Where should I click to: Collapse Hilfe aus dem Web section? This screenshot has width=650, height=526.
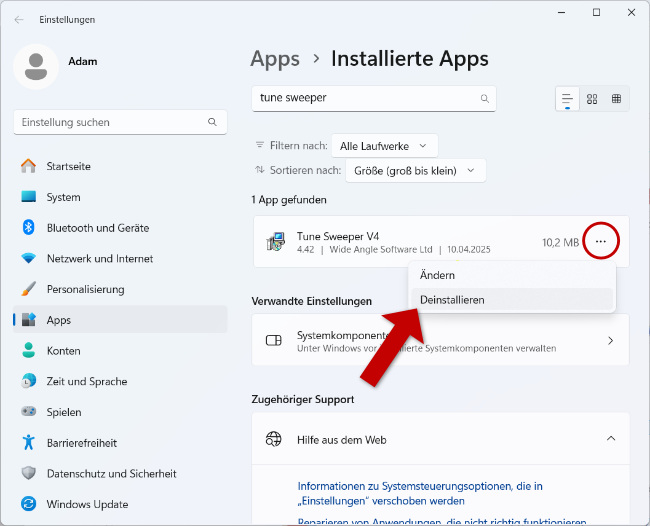(611, 439)
